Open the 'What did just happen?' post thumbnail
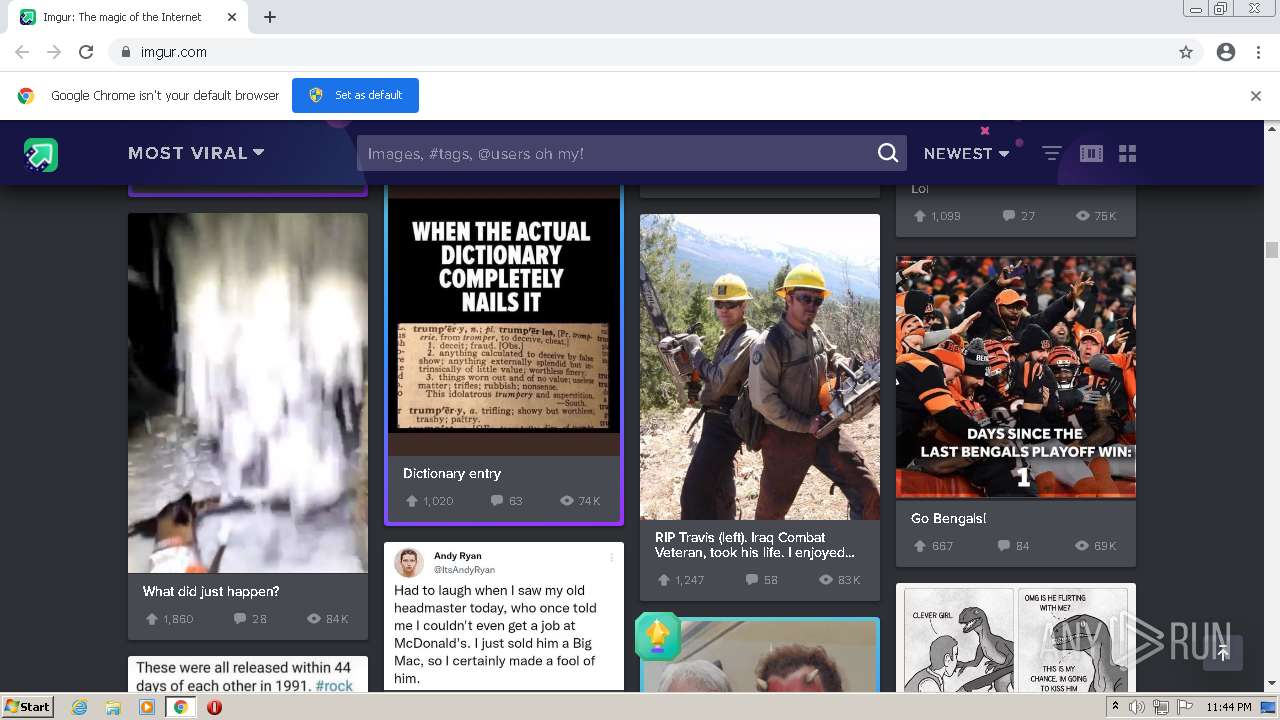This screenshot has height=720, width=1280. click(x=248, y=393)
